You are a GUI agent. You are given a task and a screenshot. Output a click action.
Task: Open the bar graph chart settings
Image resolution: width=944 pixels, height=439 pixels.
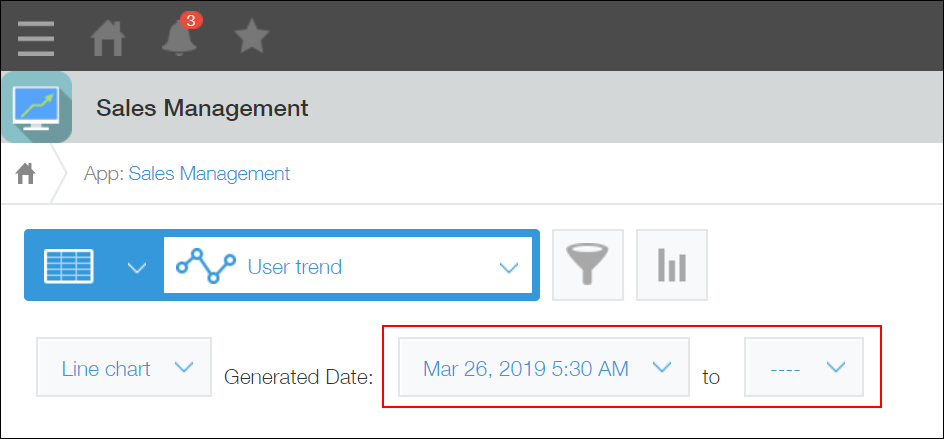pyautogui.click(x=671, y=265)
